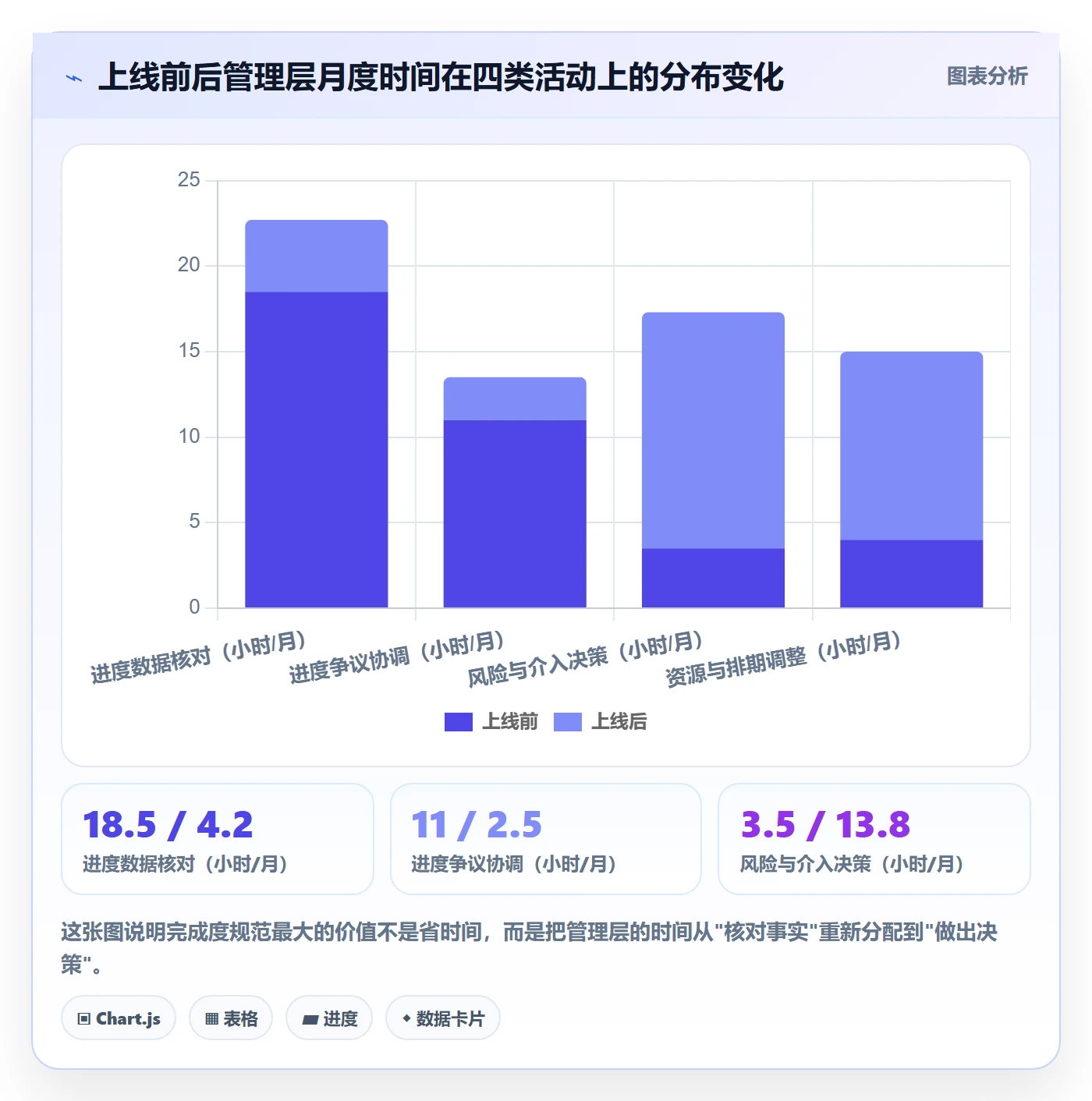Click the 上线前 bar segment for 进度争议协调
1092x1101 pixels.
pos(515,514)
